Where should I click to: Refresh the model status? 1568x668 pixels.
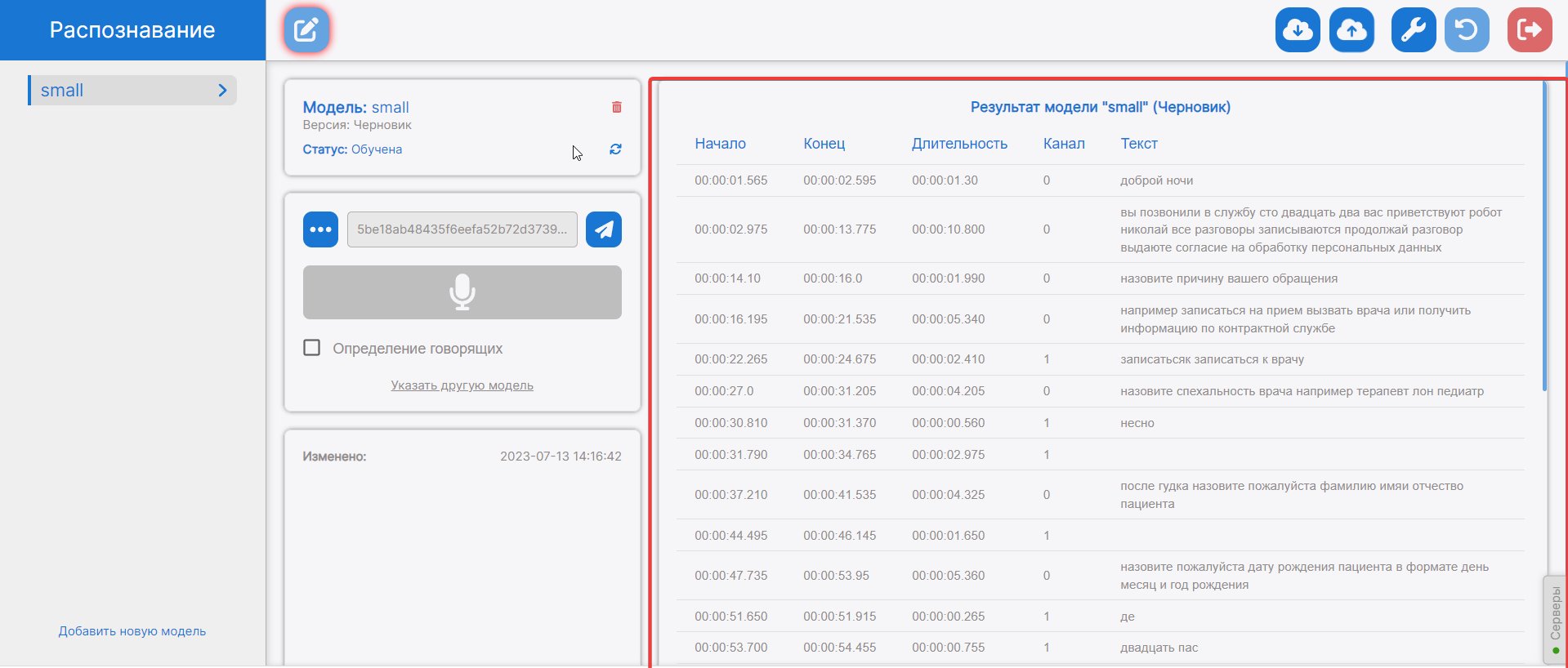615,149
